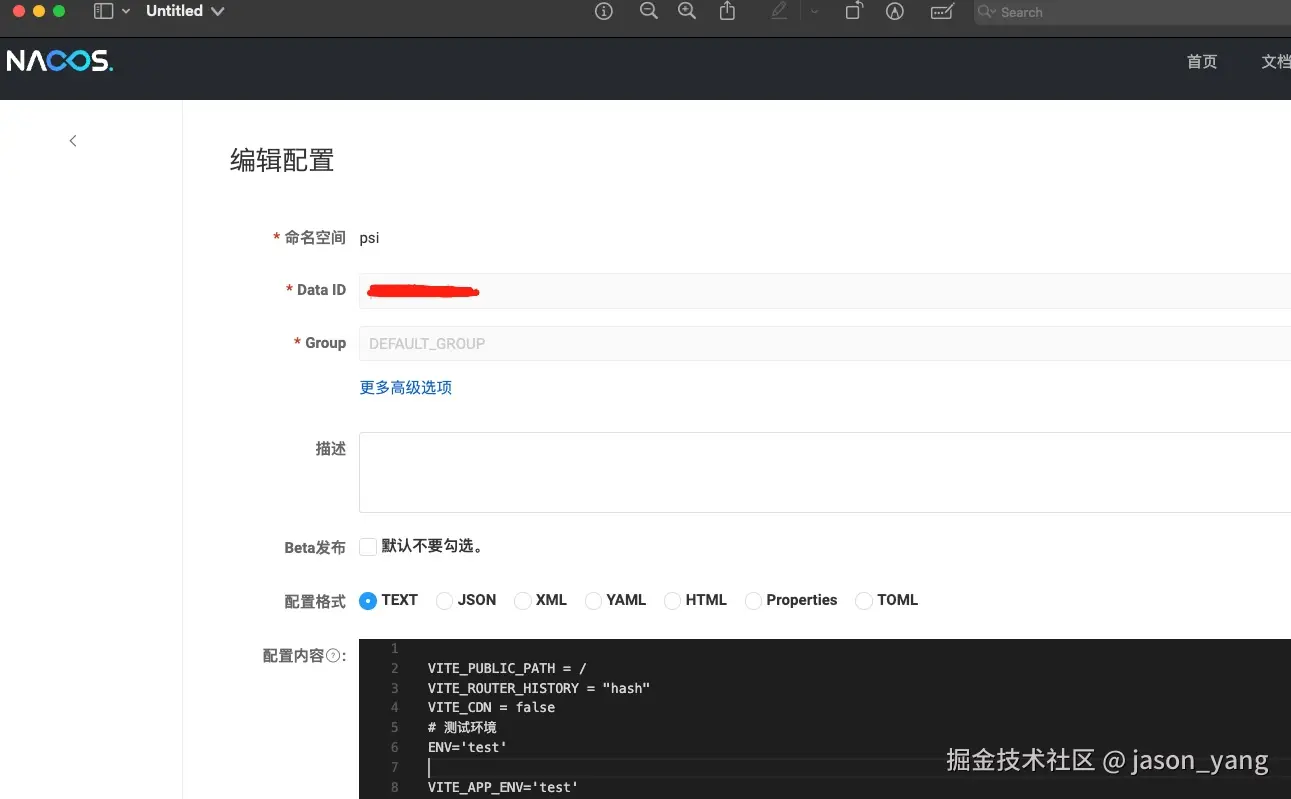Click the Preview share icon
This screenshot has width=1291, height=799.
[x=728, y=11]
